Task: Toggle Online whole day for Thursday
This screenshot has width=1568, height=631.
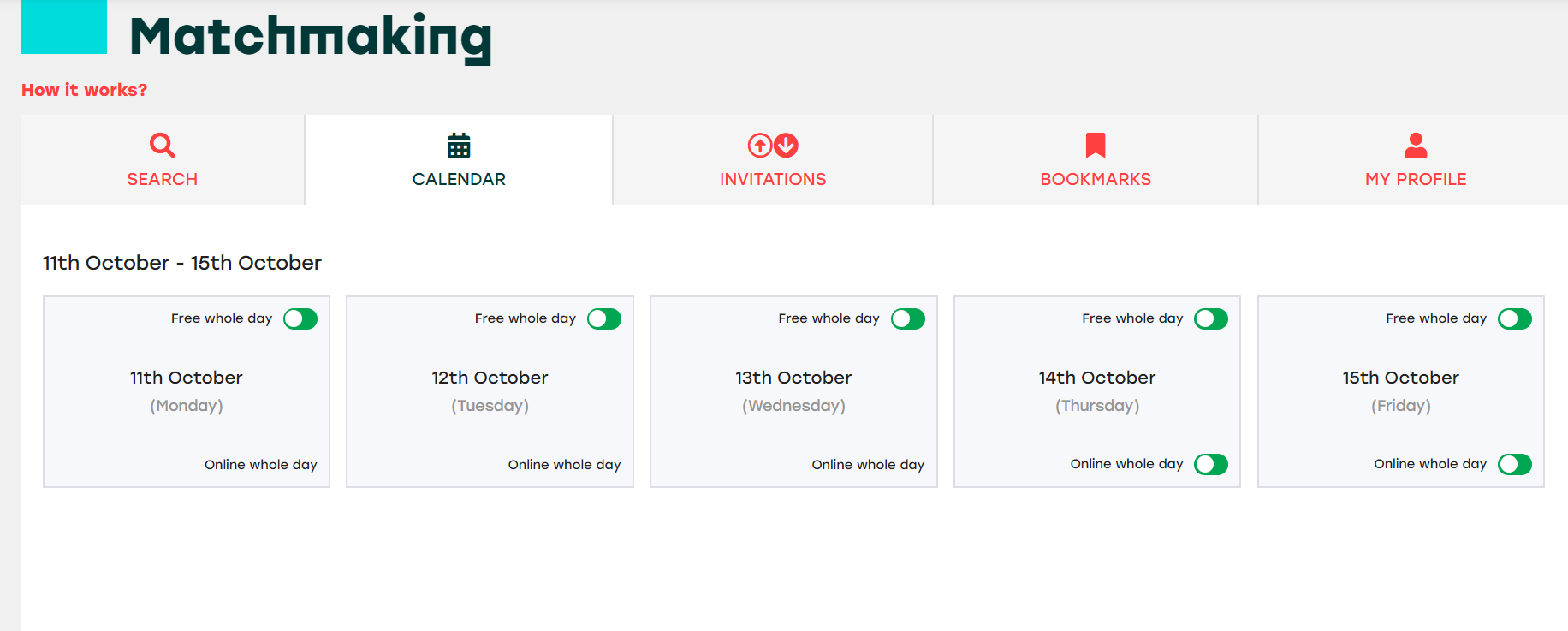Action: (x=1211, y=465)
